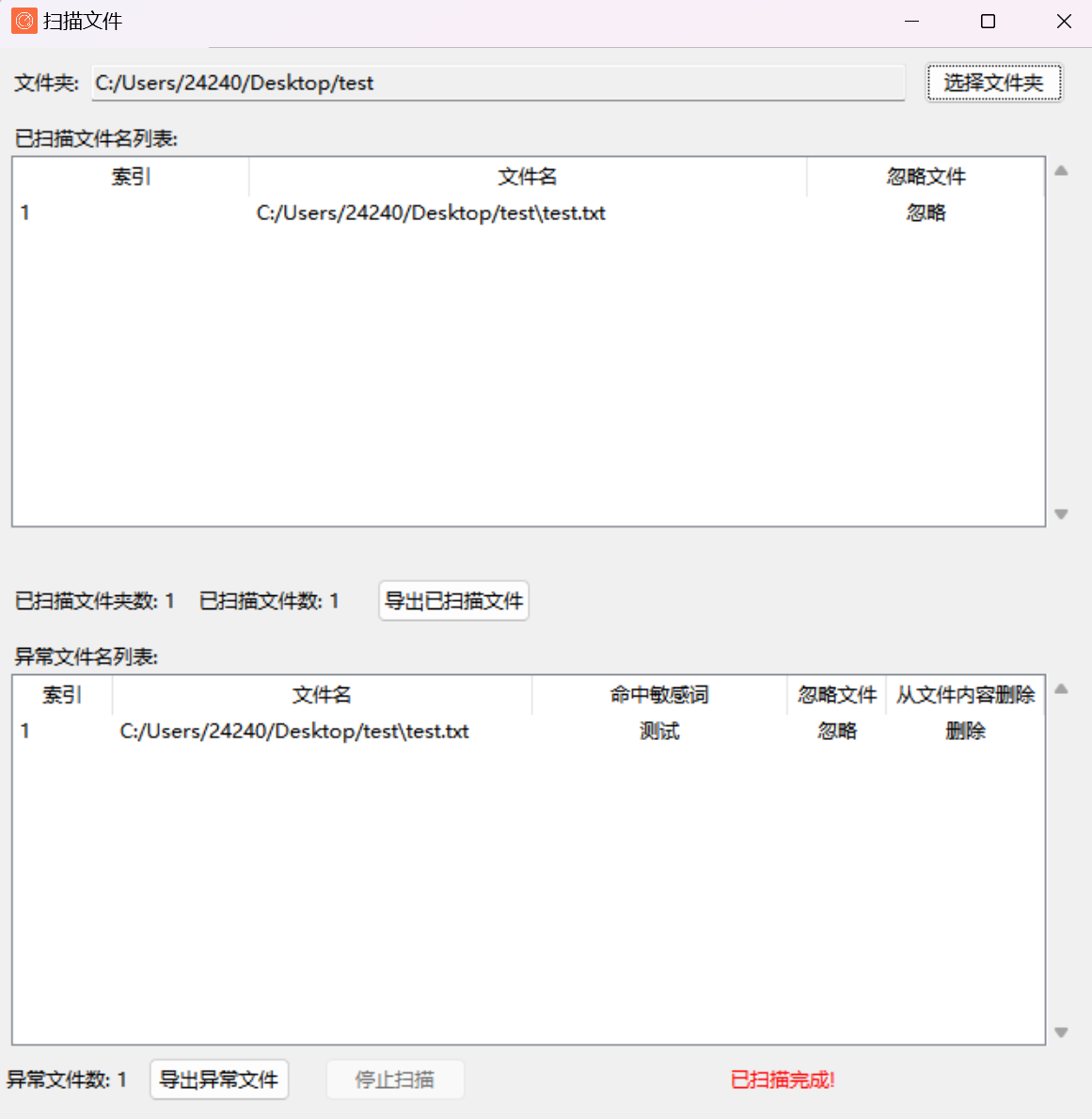Click the folder path input field
The width and height of the screenshot is (1092, 1119).
pyautogui.click(x=499, y=83)
